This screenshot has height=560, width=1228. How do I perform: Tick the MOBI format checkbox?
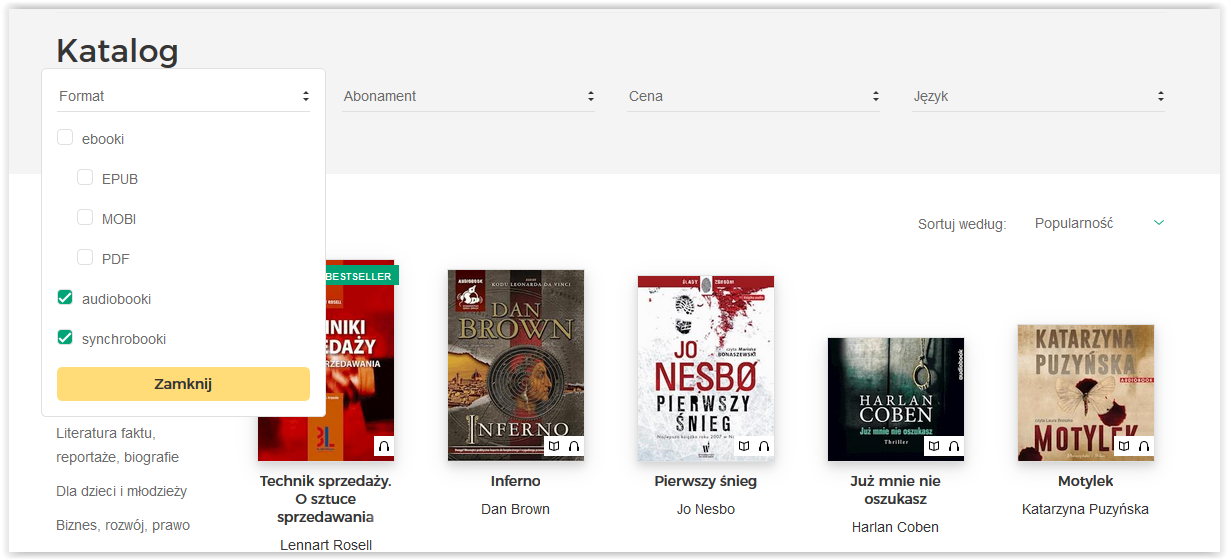tap(85, 218)
